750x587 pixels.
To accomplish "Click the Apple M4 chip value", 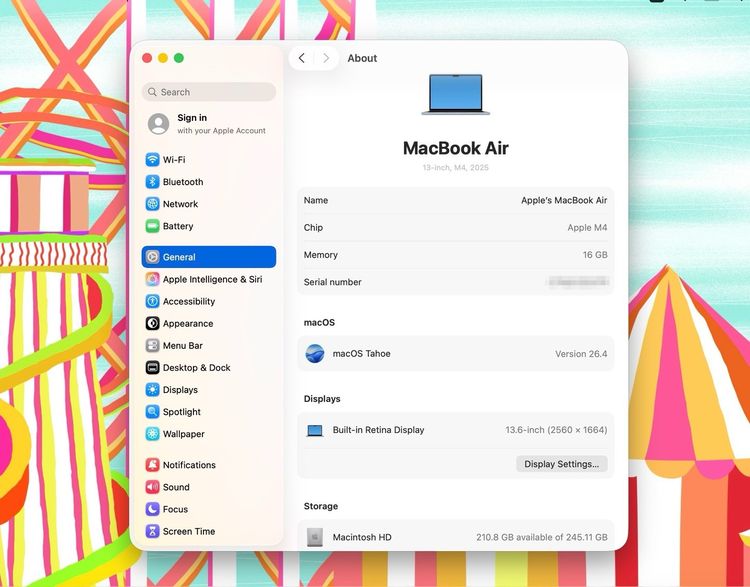I will [x=587, y=228].
